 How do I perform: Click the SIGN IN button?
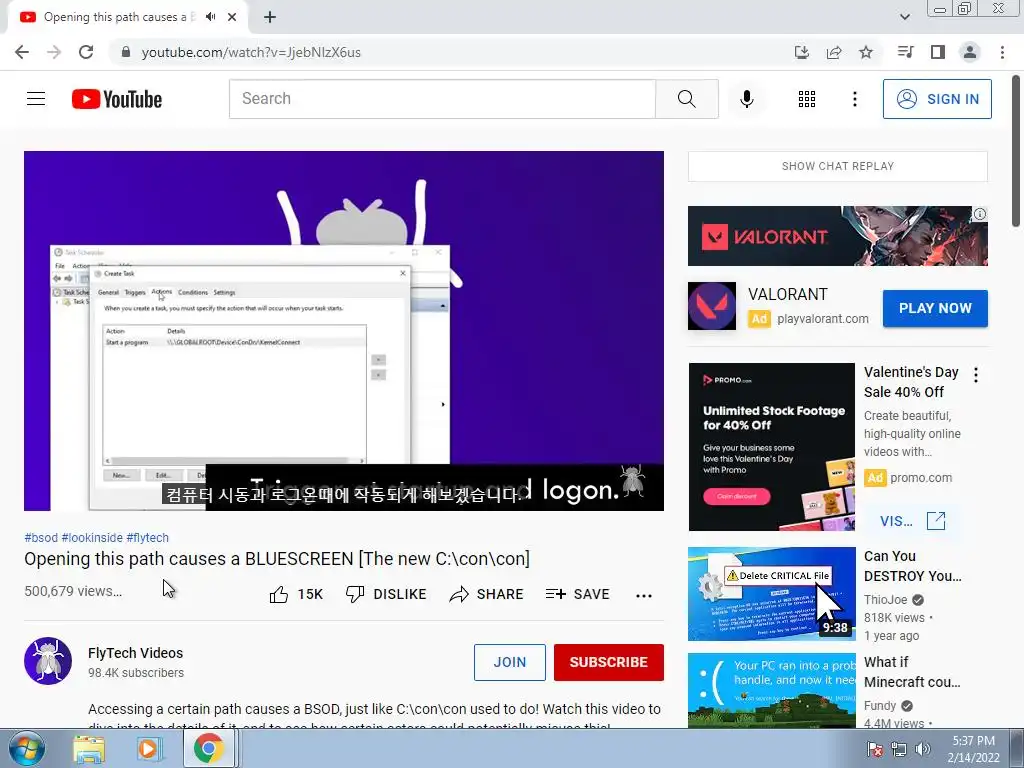click(937, 99)
